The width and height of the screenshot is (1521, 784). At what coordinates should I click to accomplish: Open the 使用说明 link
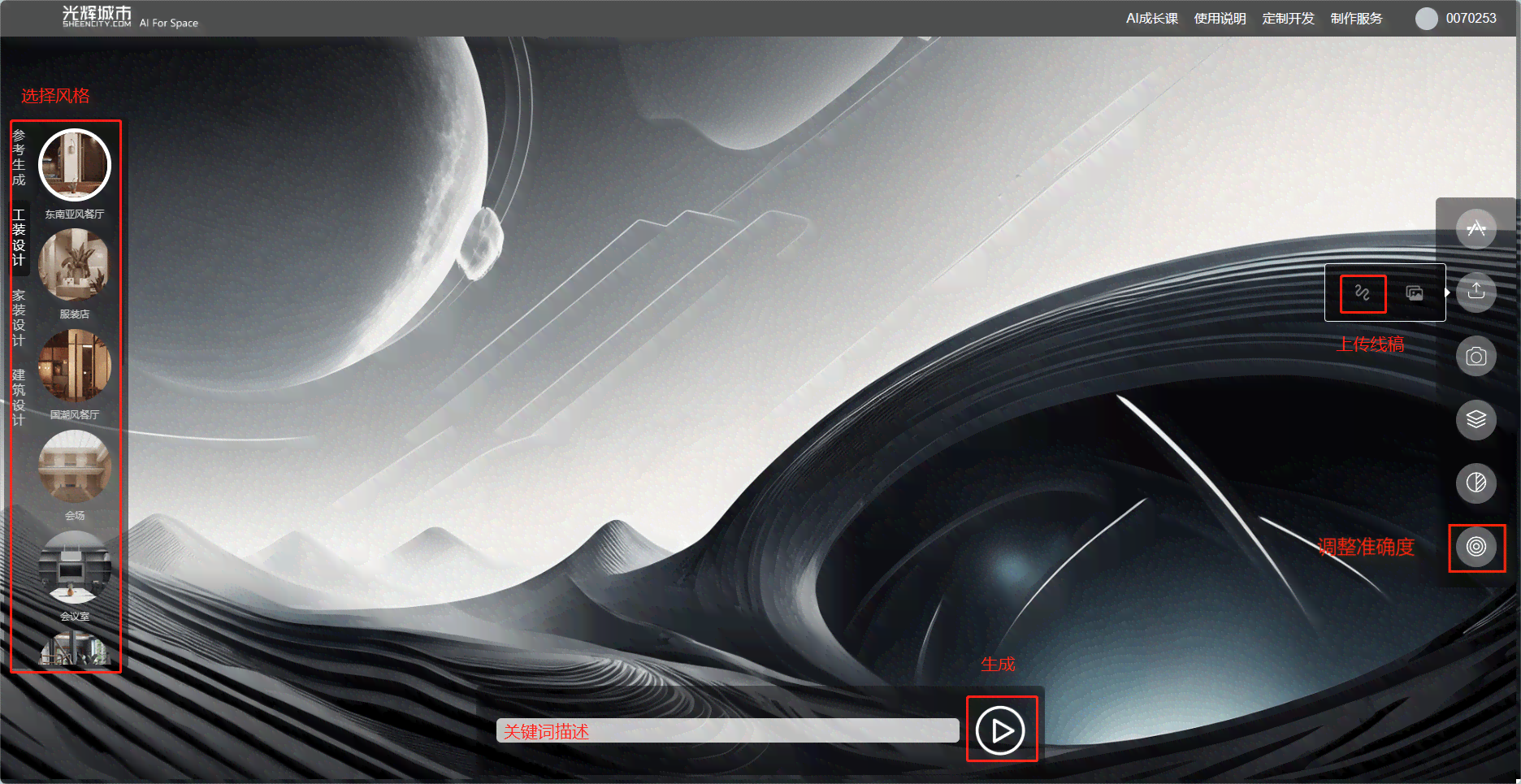point(1220,19)
